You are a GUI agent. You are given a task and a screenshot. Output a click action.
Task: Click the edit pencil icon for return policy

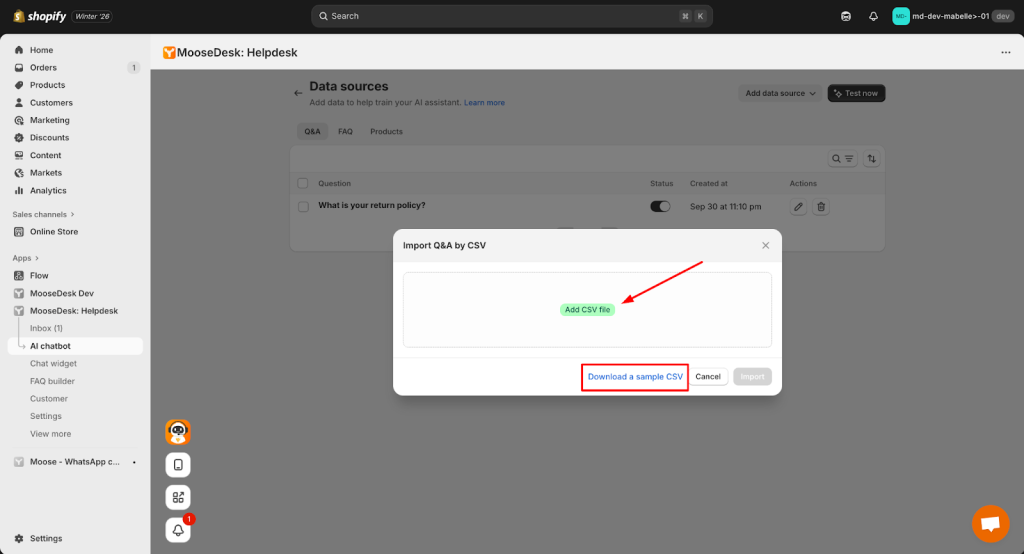(x=798, y=207)
